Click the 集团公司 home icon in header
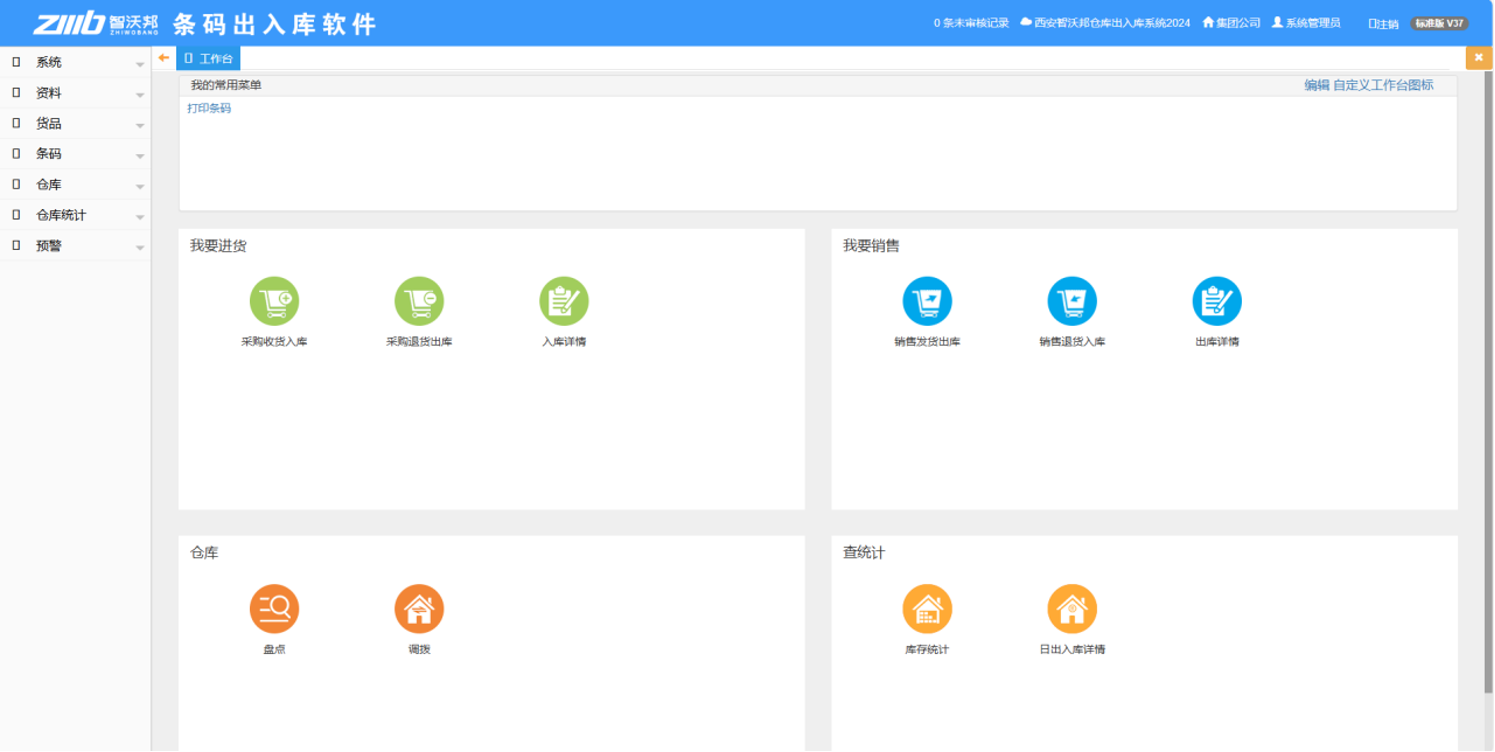Screen dimensions: 1495x752 [x=1208, y=22]
